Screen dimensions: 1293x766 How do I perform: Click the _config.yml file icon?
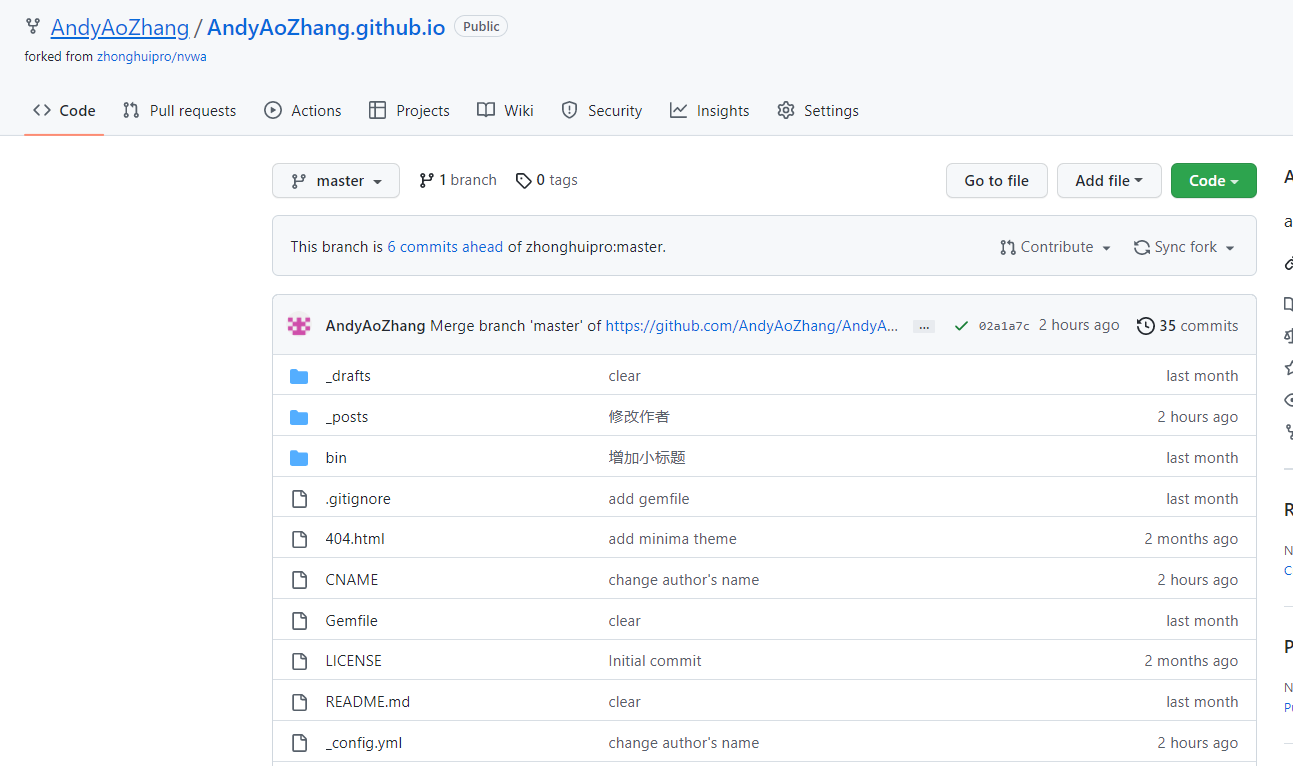(299, 743)
